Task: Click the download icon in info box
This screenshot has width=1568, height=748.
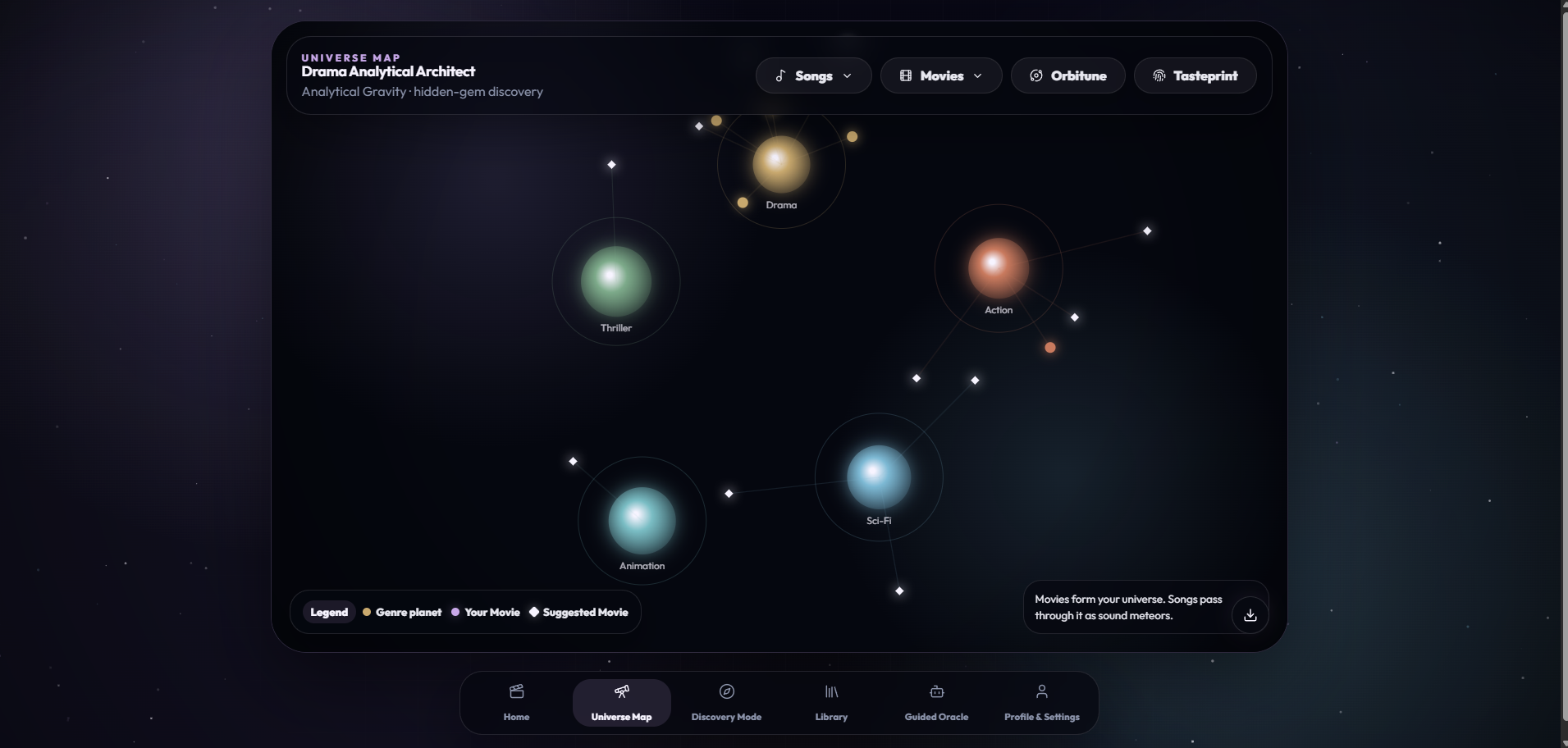Action: (1250, 615)
